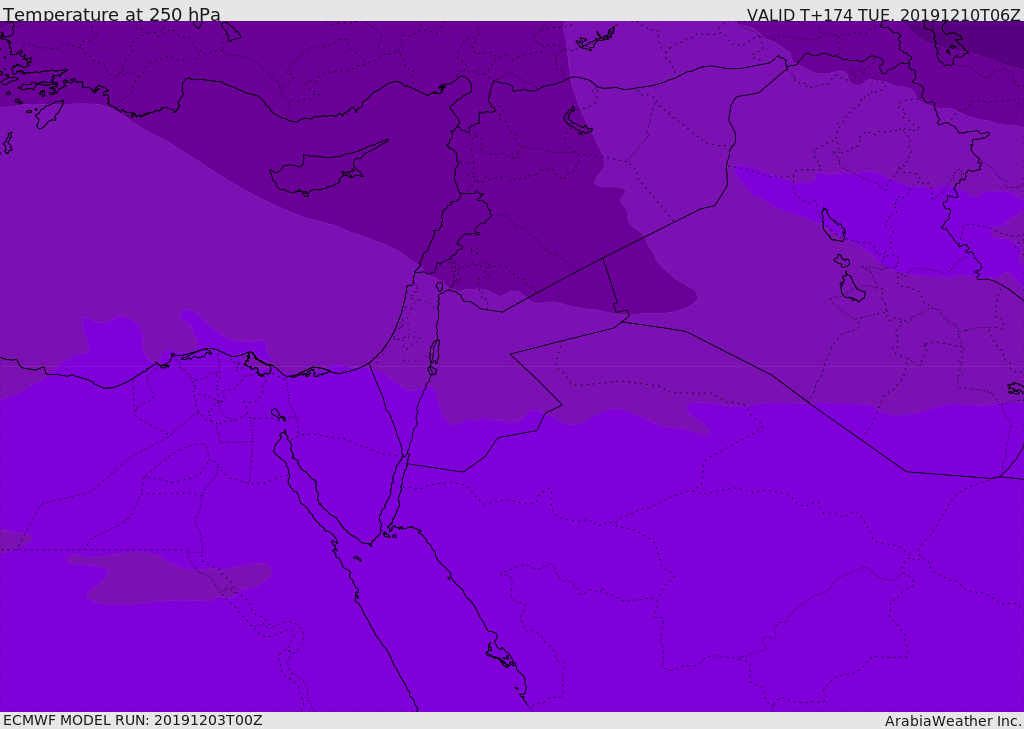Click the island of Cyprus on the map
This screenshot has width=1024, height=729.
(327, 170)
